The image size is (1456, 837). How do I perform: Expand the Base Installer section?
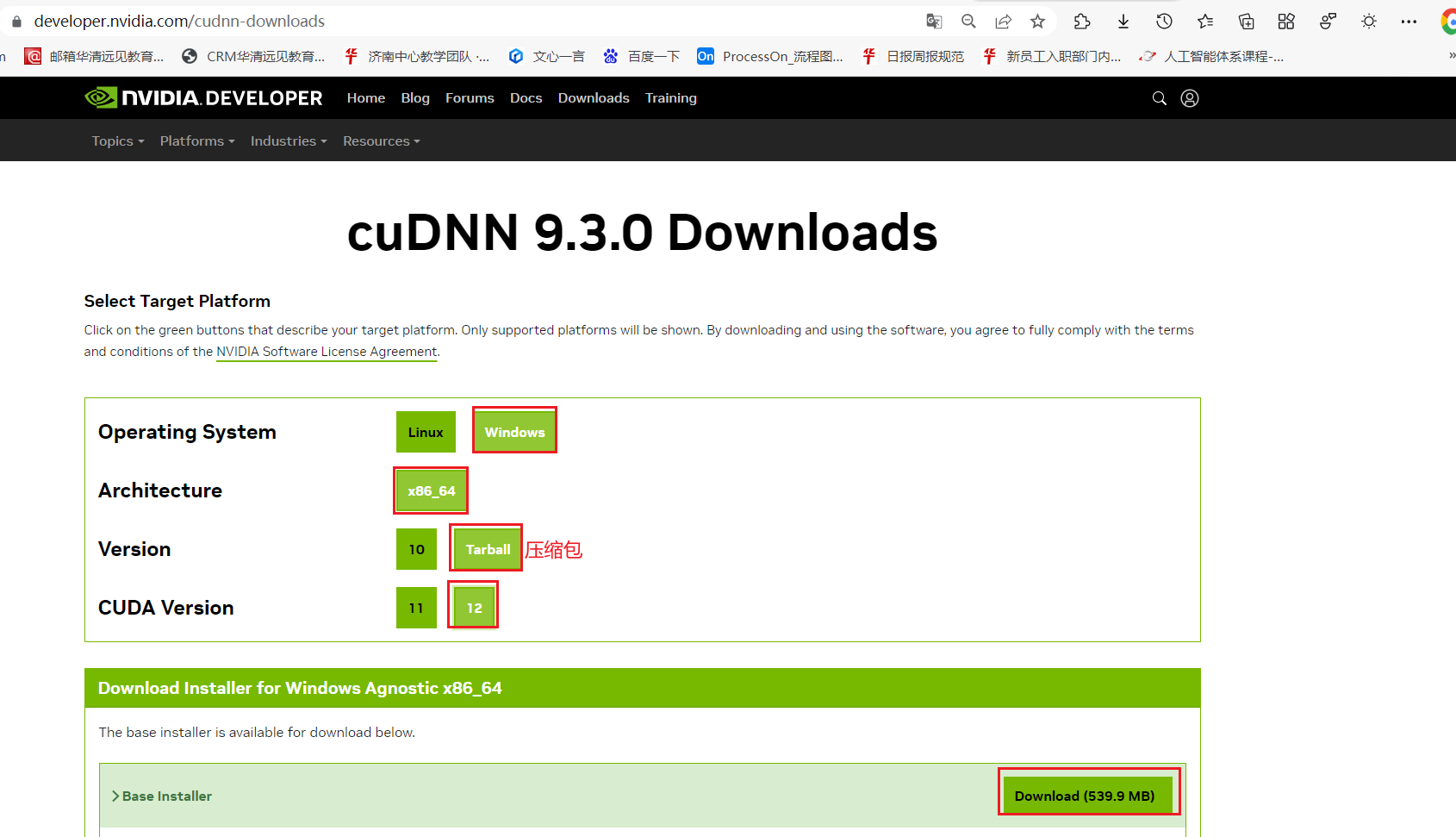pyautogui.click(x=161, y=796)
